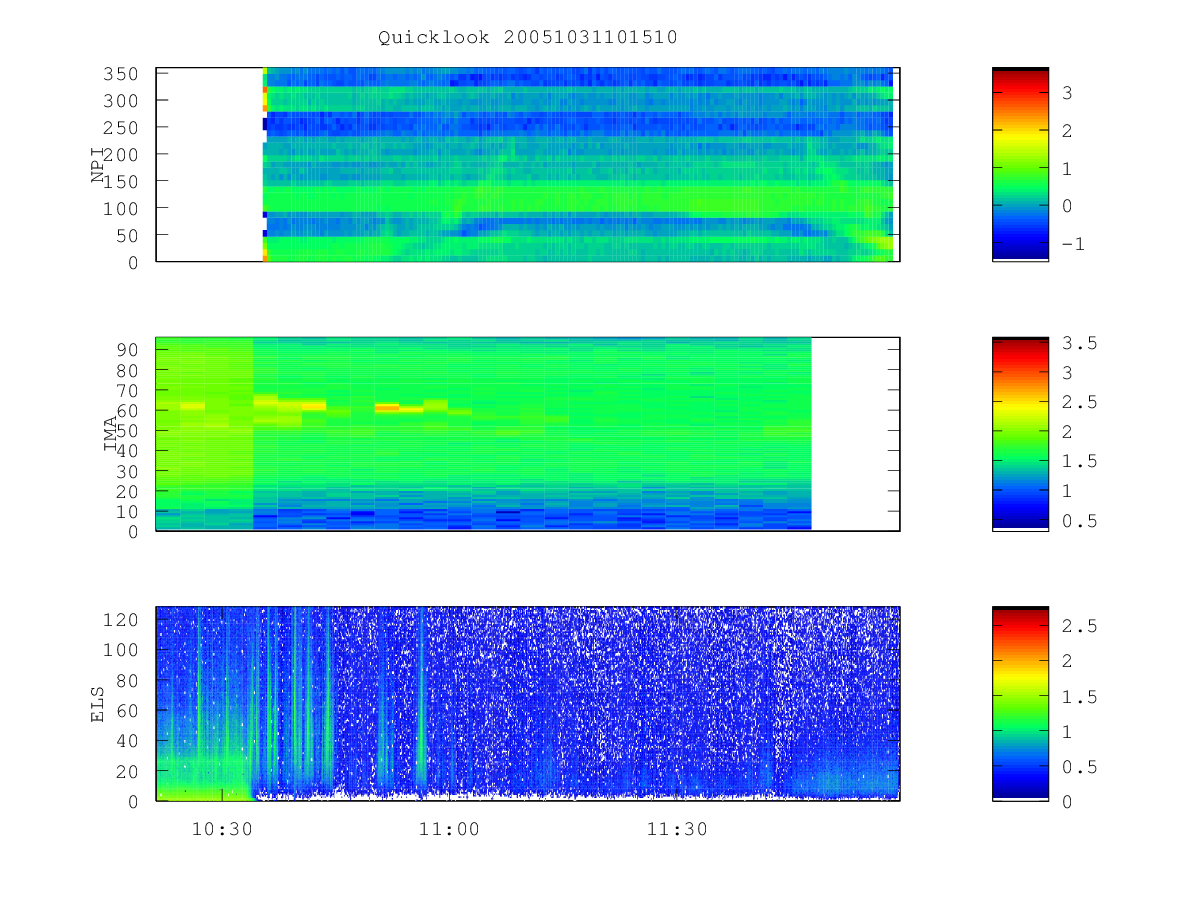Click the 10:30 time tick label
1200x900 pixels.
(x=222, y=829)
